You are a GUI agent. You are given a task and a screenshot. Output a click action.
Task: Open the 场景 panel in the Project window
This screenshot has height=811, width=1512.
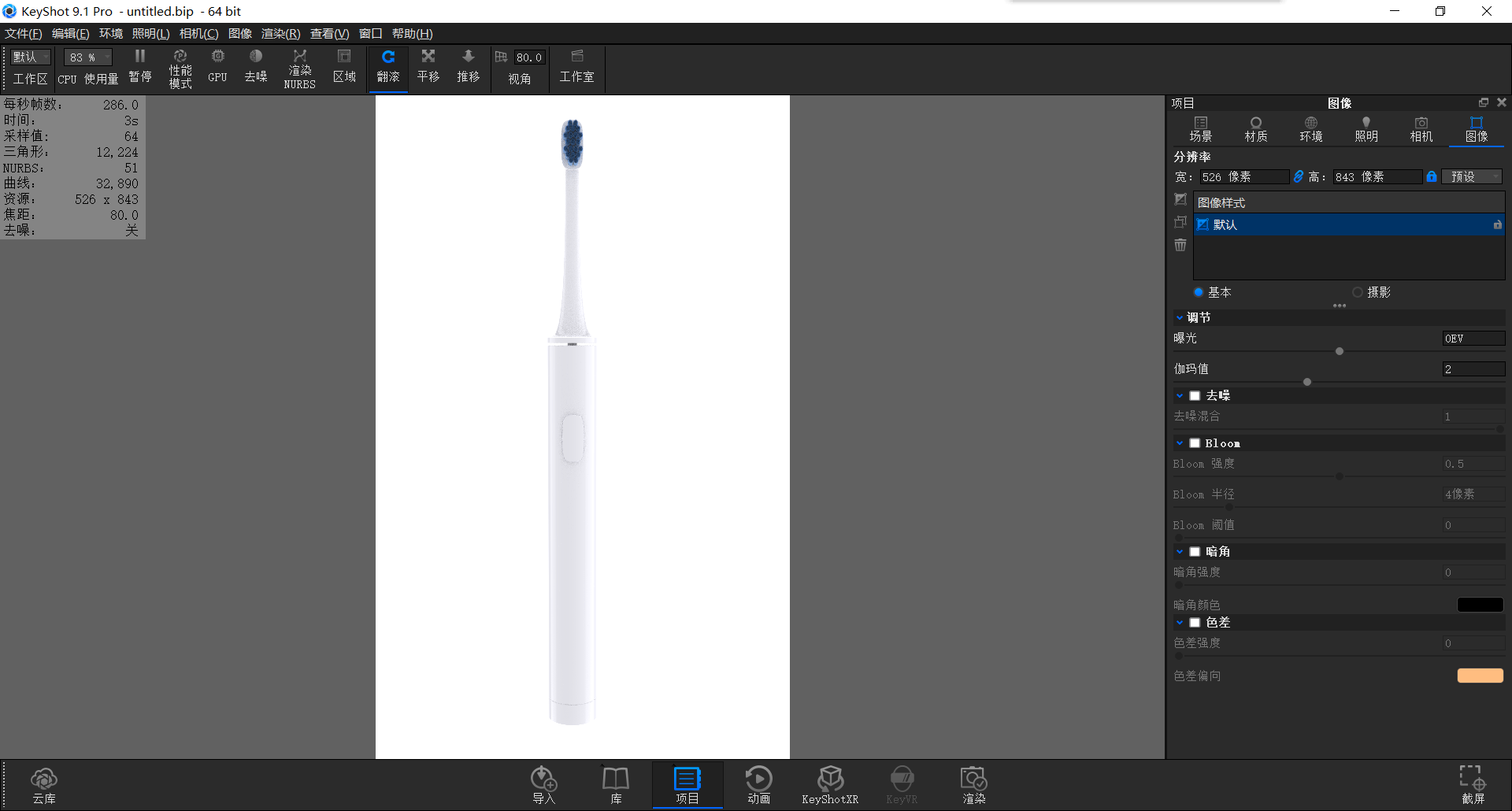click(x=1201, y=128)
